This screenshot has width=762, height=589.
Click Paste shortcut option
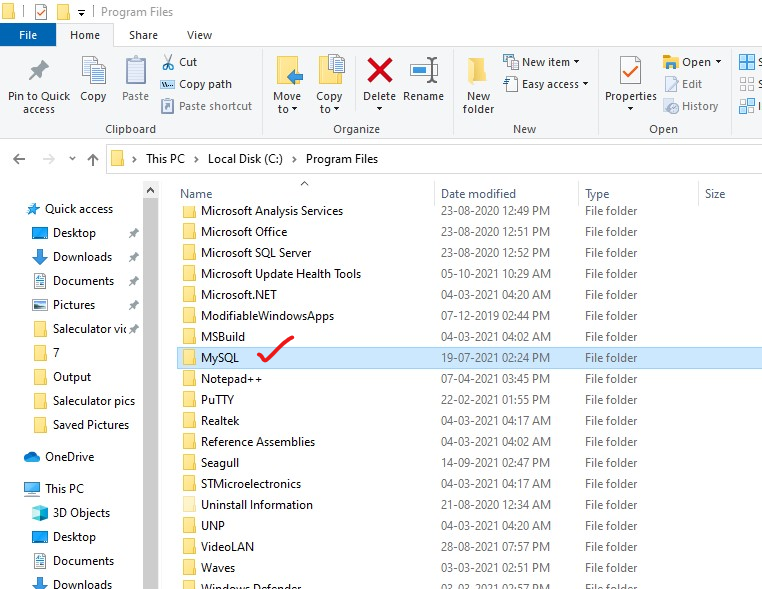tap(207, 106)
